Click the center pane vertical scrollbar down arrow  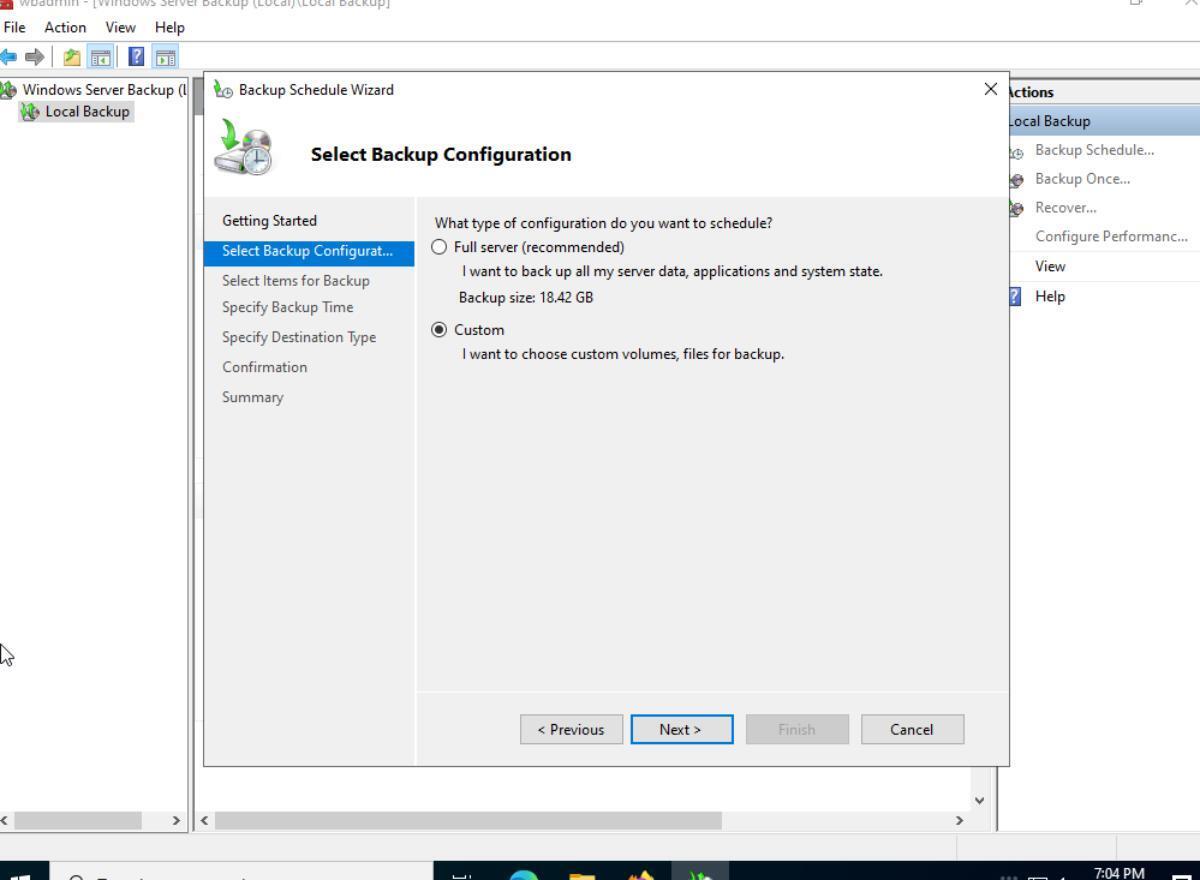point(978,800)
